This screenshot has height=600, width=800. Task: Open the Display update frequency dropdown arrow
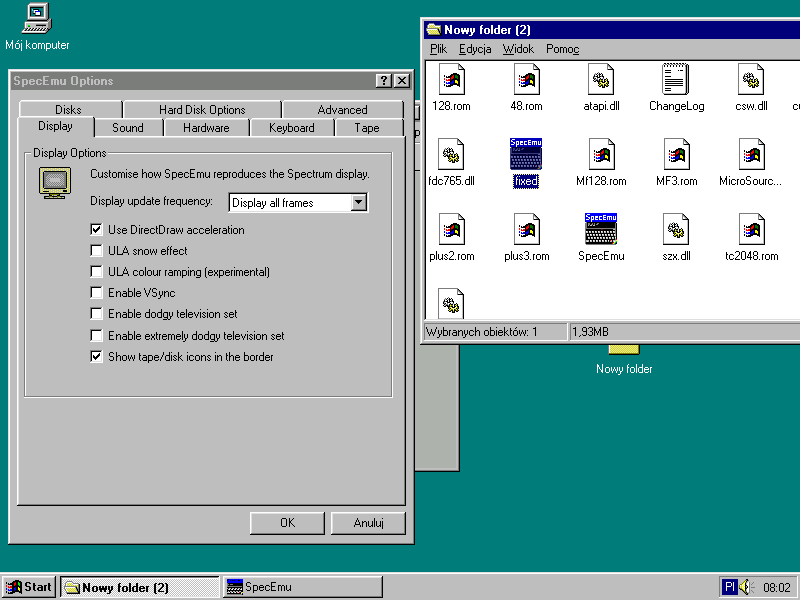point(359,203)
